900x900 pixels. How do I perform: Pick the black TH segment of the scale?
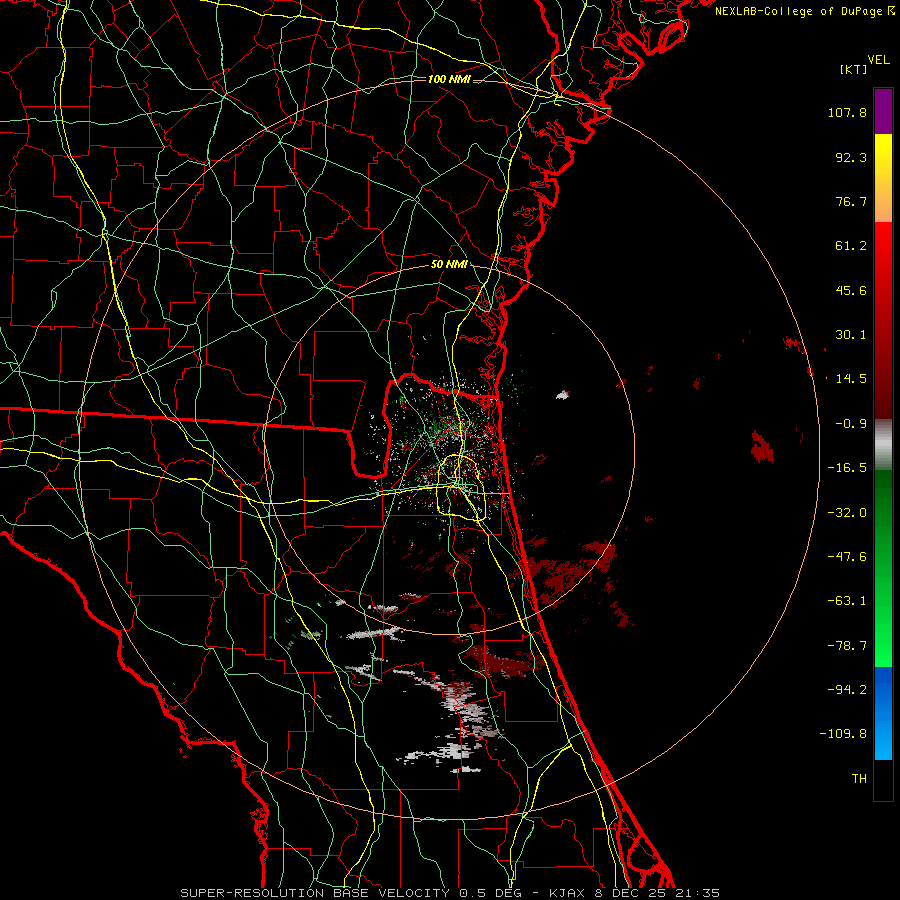883,779
